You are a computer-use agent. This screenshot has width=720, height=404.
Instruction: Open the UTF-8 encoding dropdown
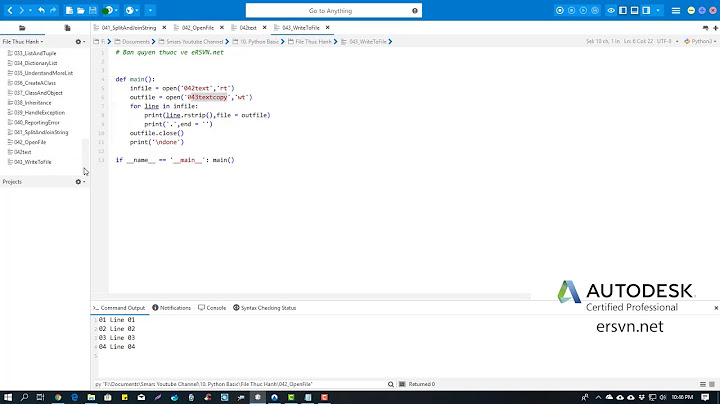coord(667,41)
